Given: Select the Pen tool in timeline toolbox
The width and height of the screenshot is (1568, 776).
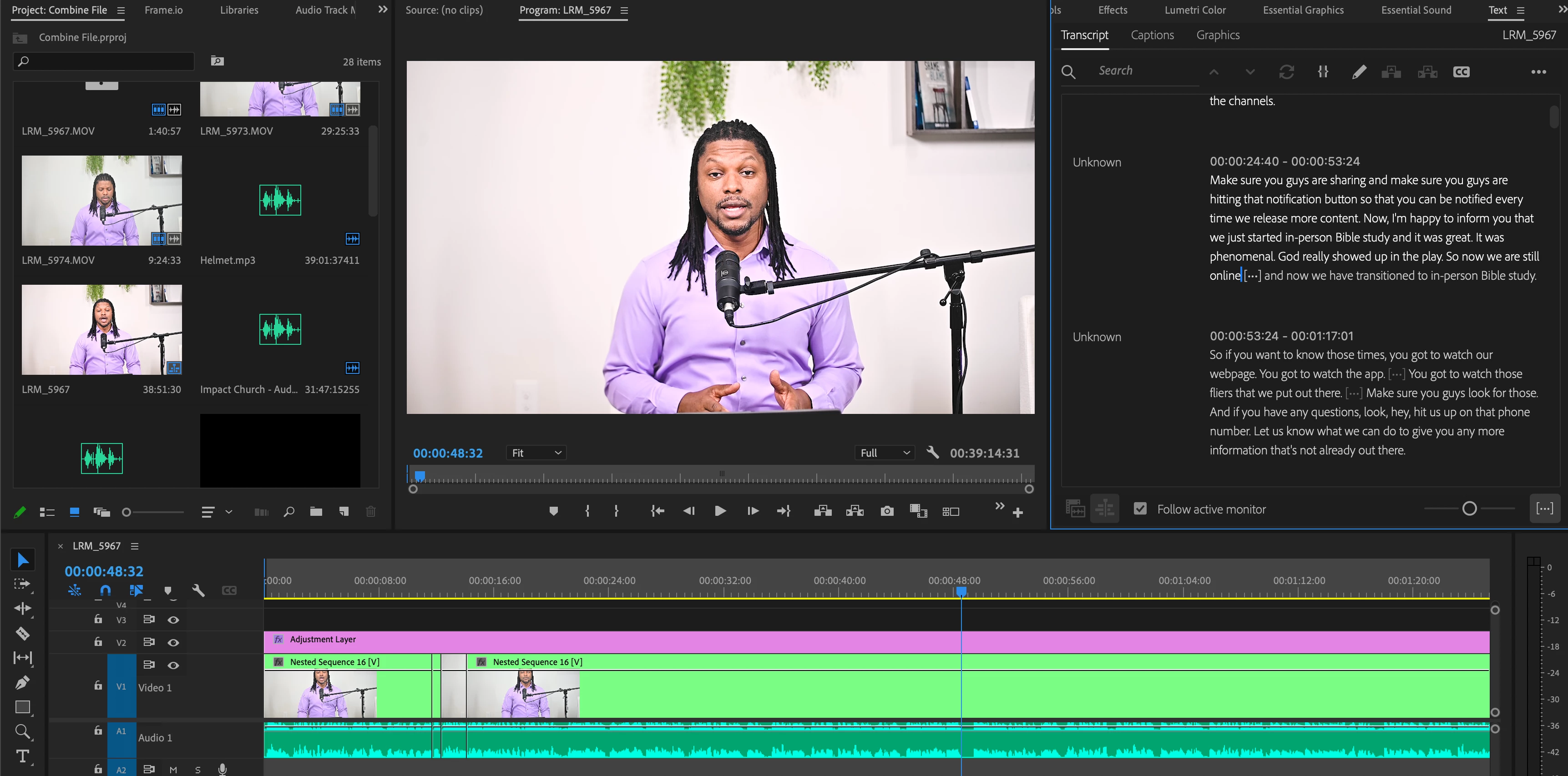Looking at the screenshot, I should click(x=22, y=682).
